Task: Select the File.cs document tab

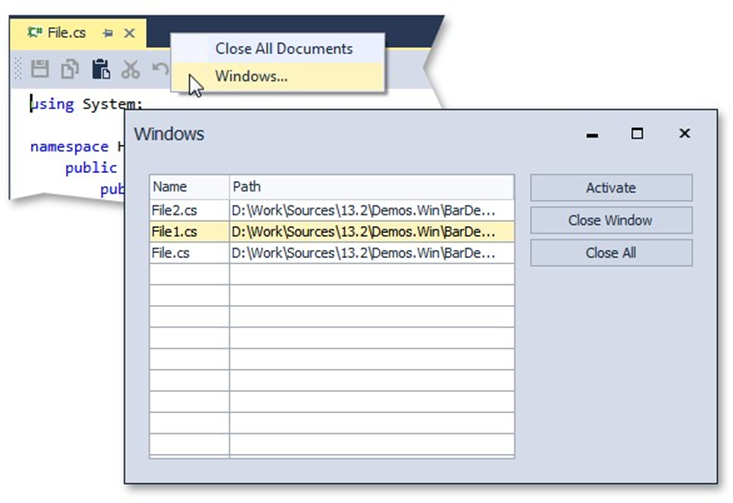Action: [x=66, y=33]
